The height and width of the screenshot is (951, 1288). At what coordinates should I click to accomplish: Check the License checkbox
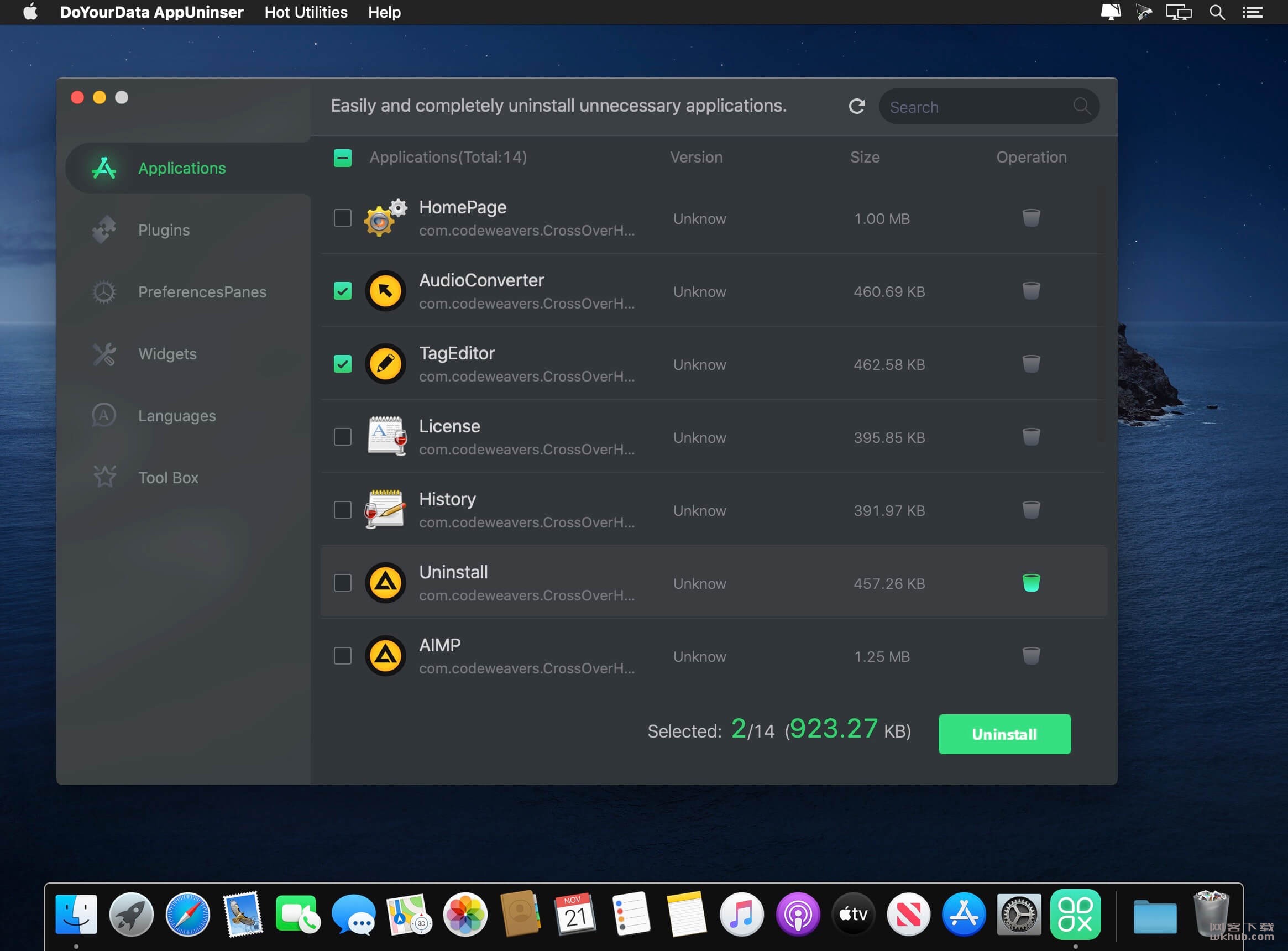(x=342, y=437)
